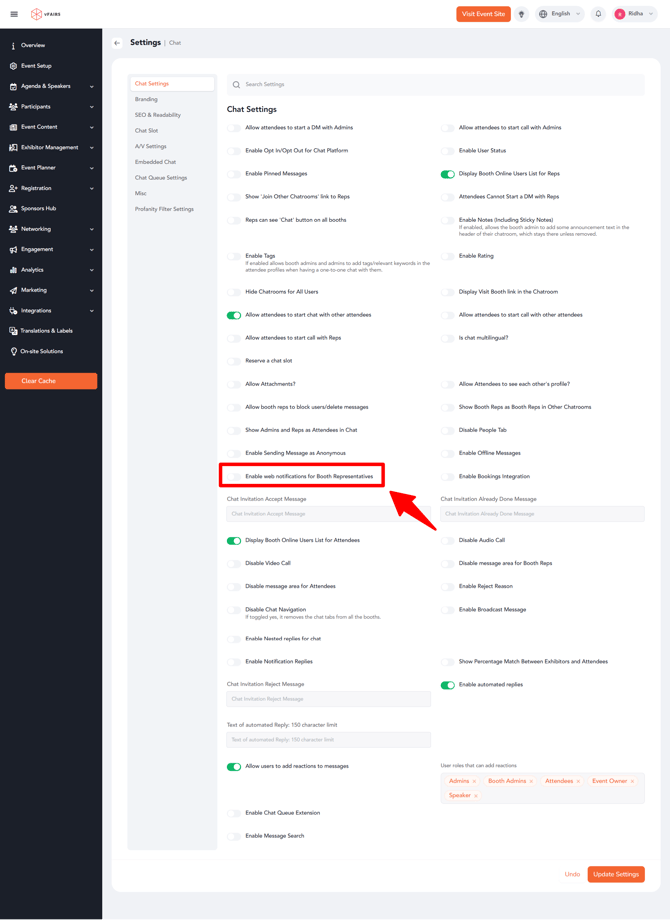The image size is (670, 920).
Task: Click the notification bell icon
Action: pyautogui.click(x=598, y=14)
